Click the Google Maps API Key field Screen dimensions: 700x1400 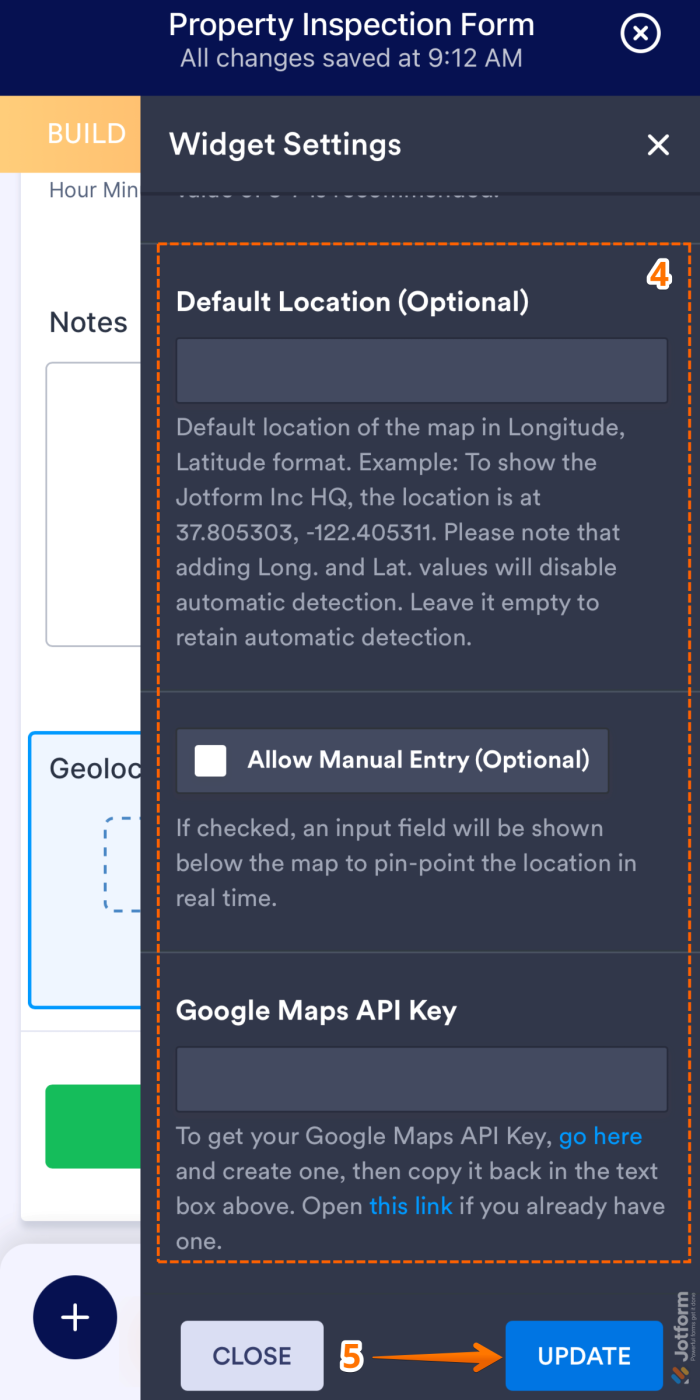point(420,1078)
